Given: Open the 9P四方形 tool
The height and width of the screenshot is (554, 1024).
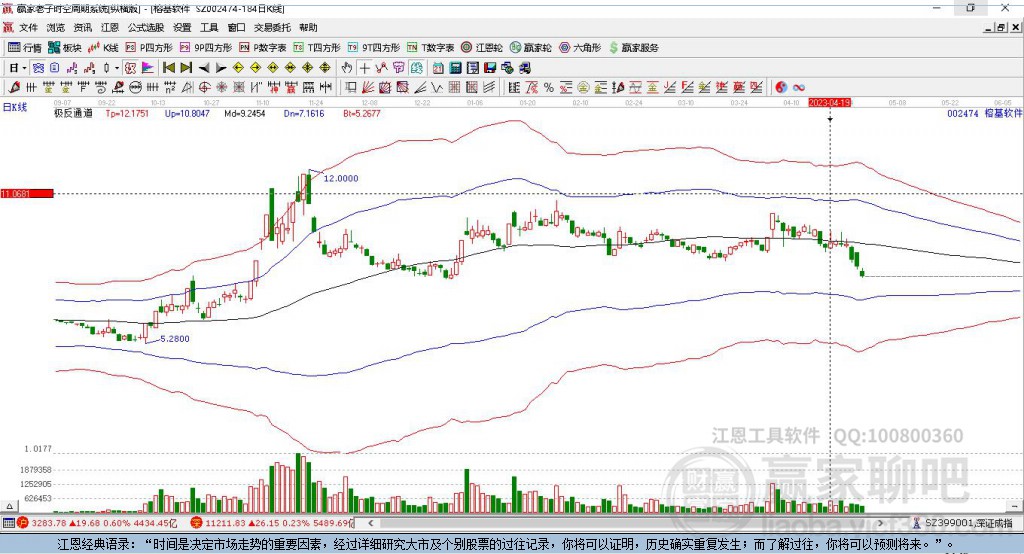Looking at the screenshot, I should pos(206,48).
